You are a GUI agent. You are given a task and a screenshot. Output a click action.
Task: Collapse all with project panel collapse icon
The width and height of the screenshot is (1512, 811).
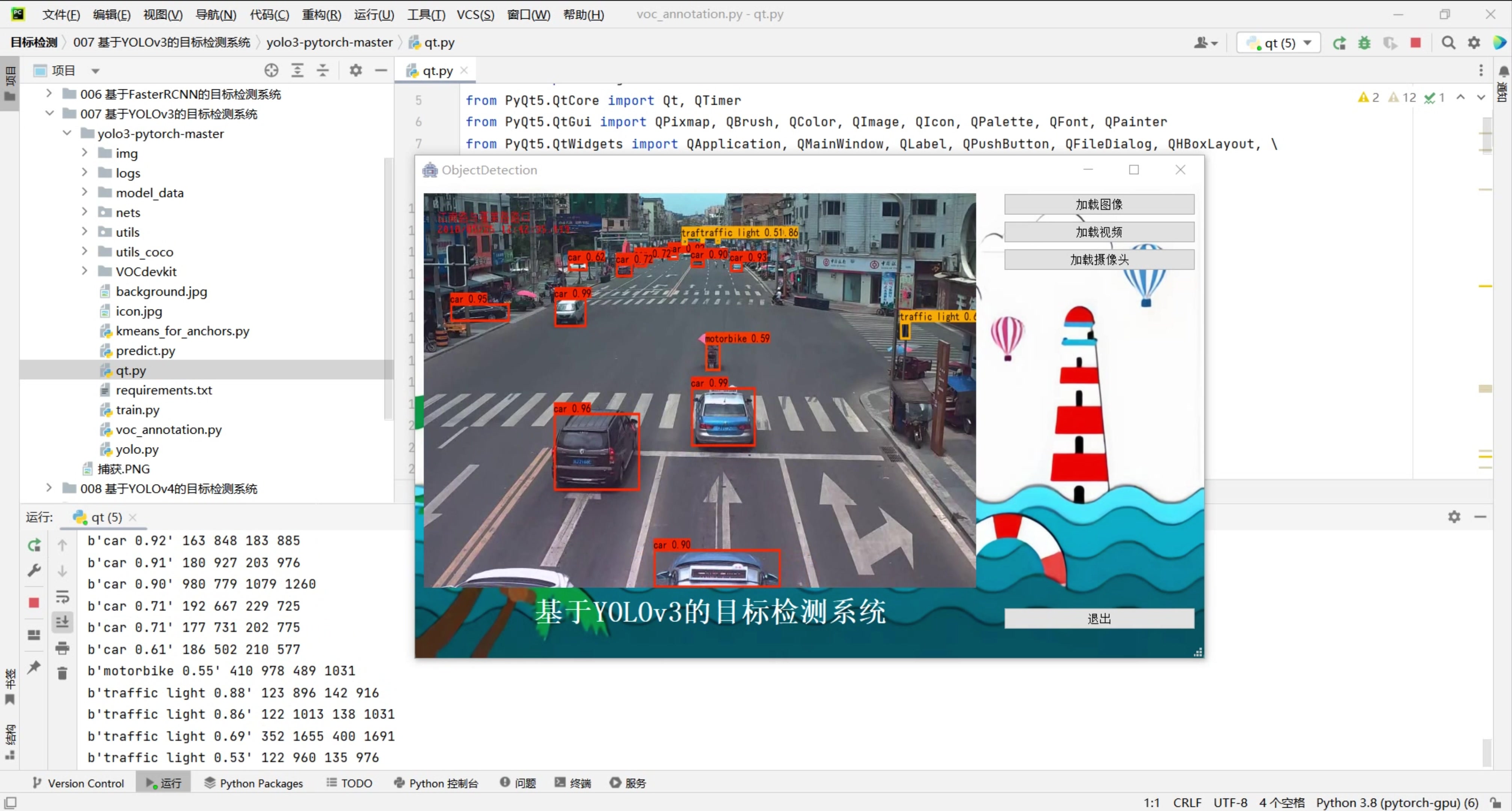point(323,71)
